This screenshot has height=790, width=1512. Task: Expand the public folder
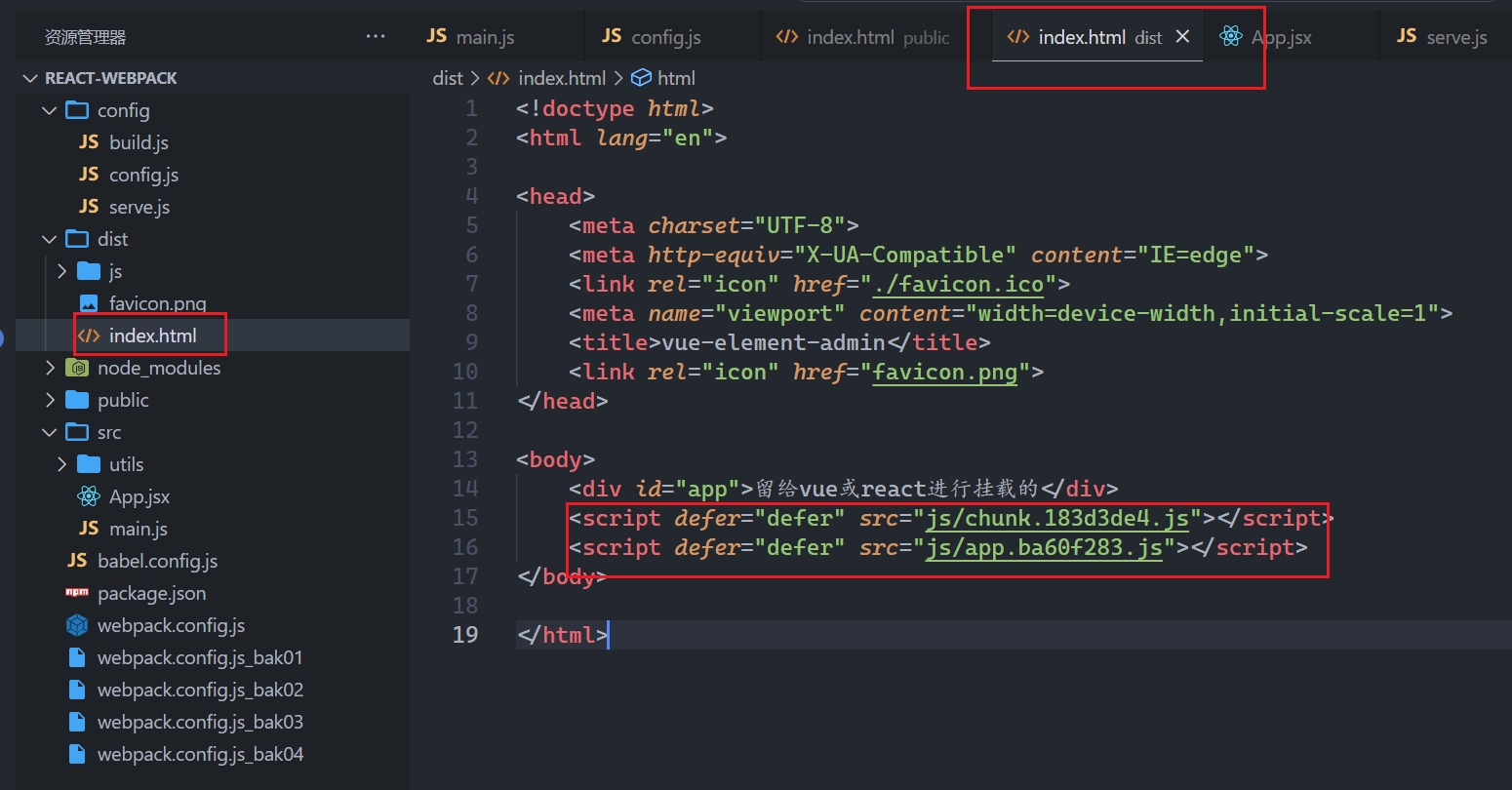pos(50,400)
